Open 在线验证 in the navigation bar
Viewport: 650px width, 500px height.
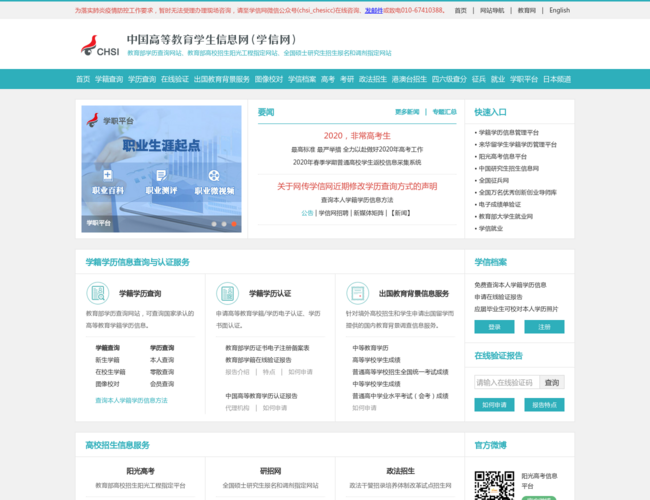(x=175, y=79)
